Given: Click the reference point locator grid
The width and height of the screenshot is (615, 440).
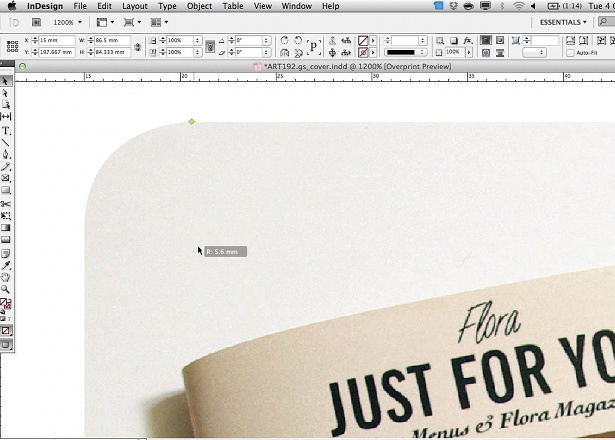Looking at the screenshot, I should 12,46.
